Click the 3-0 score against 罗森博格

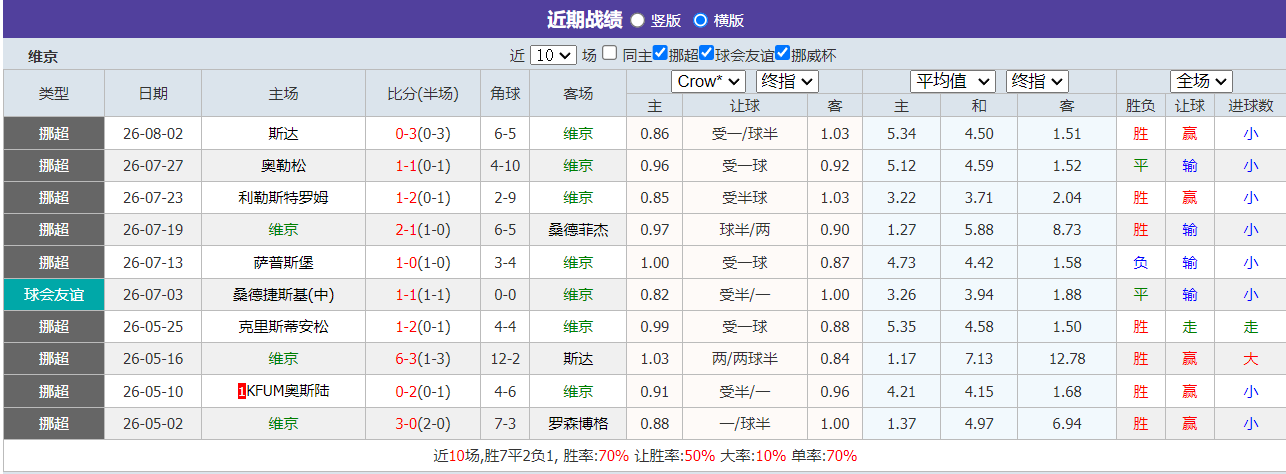click(x=407, y=423)
